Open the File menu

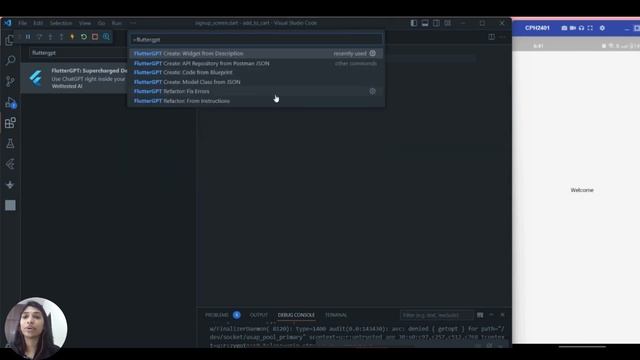22,23
